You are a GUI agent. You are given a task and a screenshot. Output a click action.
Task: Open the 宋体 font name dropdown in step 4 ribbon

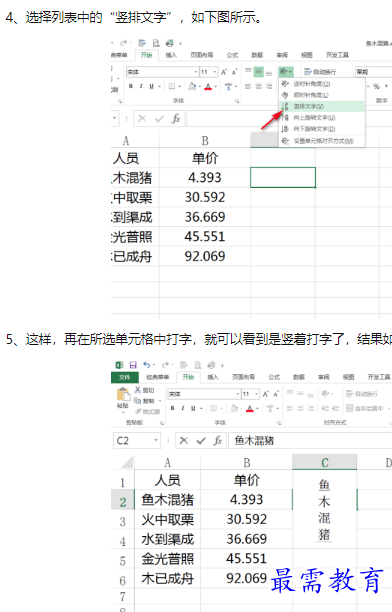pyautogui.click(x=196, y=72)
